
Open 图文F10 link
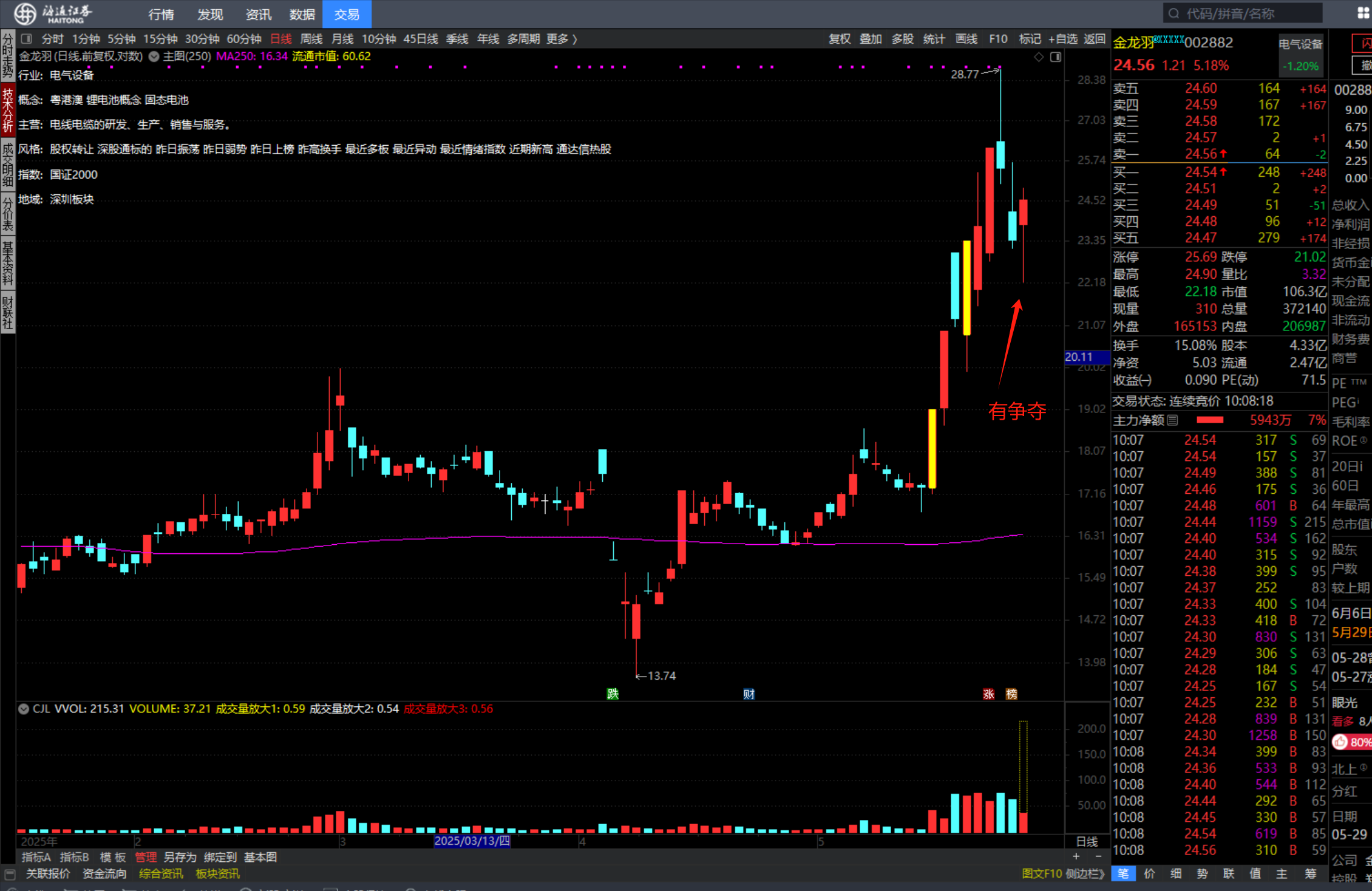pos(1042,873)
